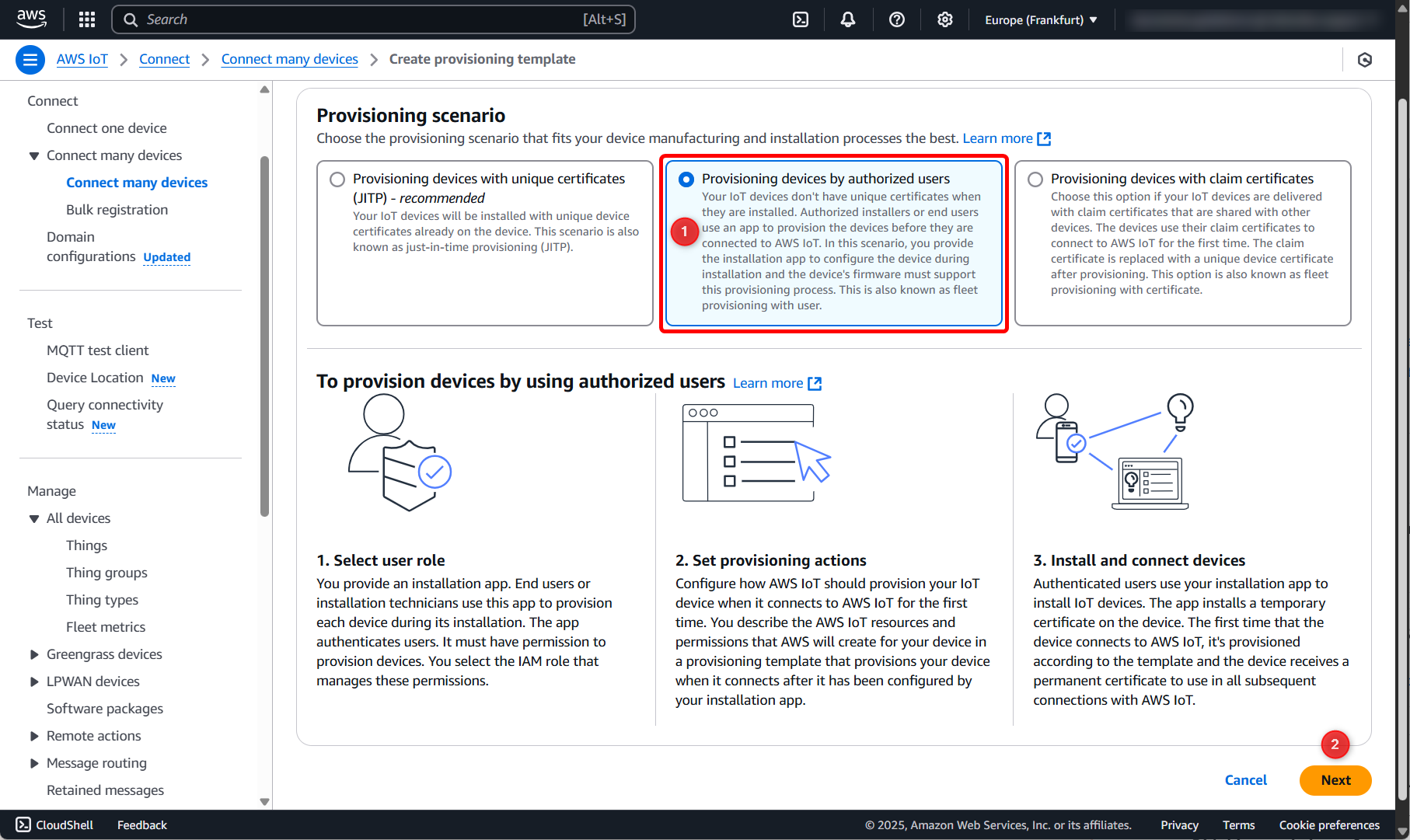Toggle the side navigation hamburger button
1410x840 pixels.
point(30,60)
